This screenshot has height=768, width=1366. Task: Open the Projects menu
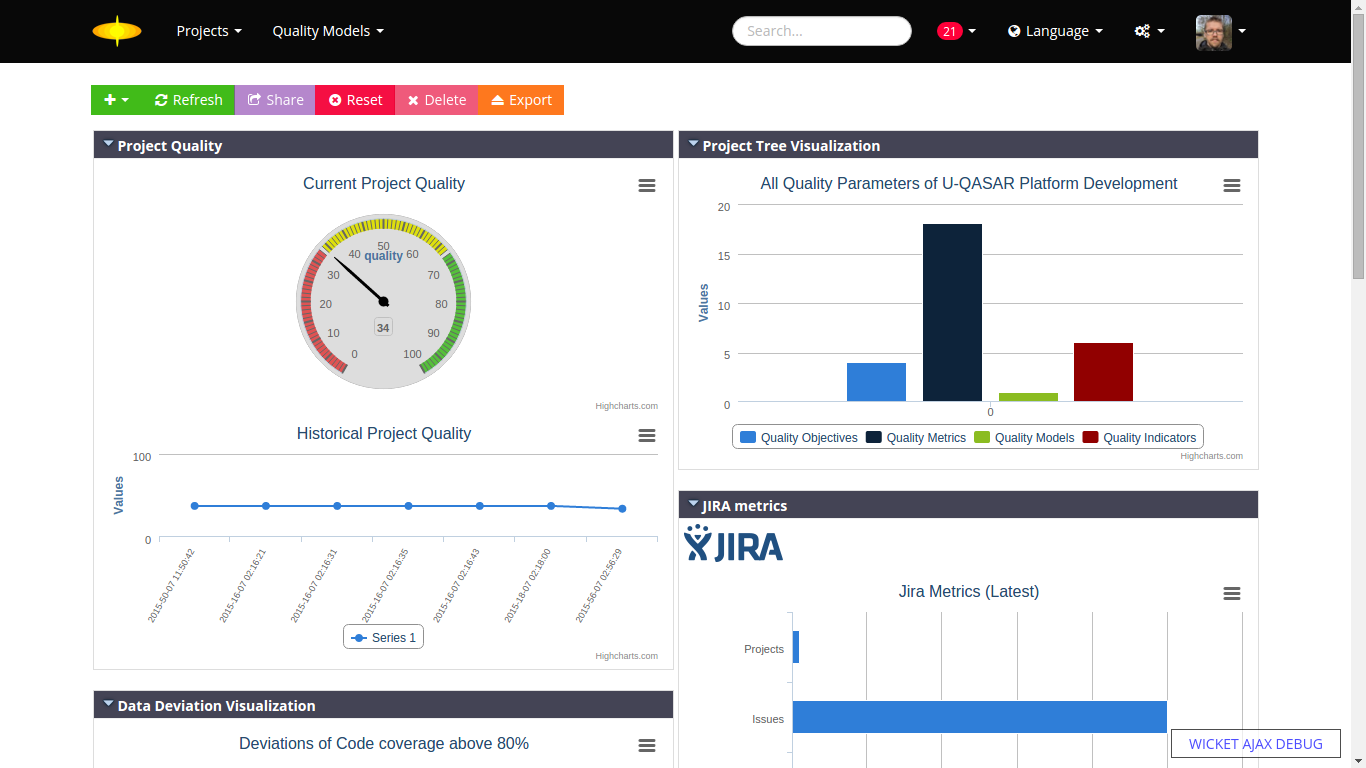click(x=209, y=31)
